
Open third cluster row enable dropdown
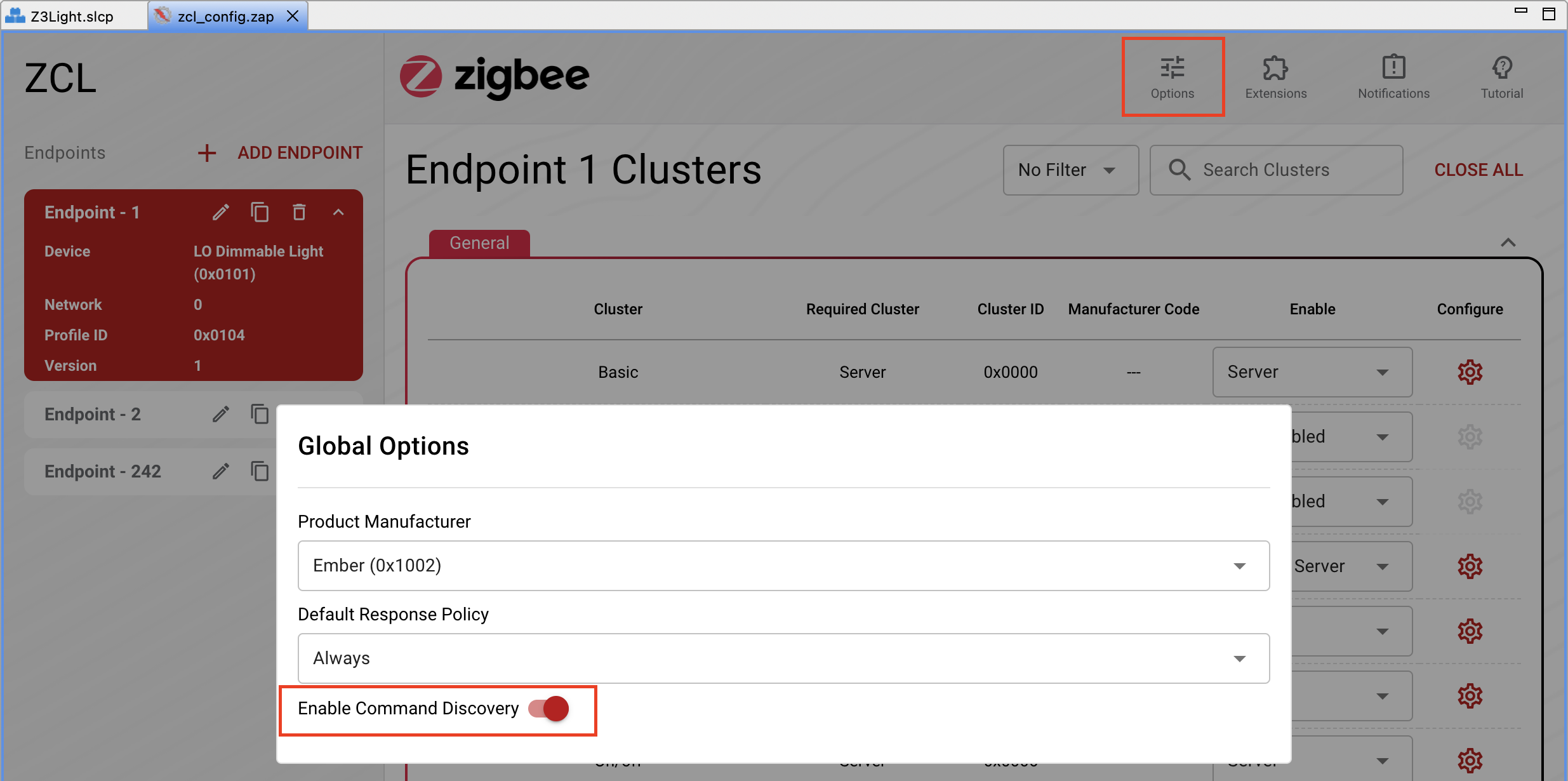(1352, 502)
